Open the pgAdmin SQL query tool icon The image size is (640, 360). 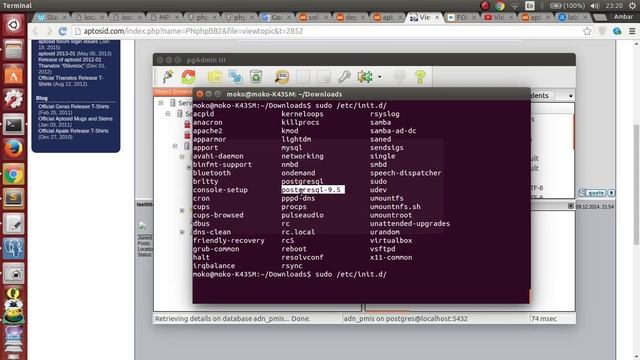[x=282, y=76]
